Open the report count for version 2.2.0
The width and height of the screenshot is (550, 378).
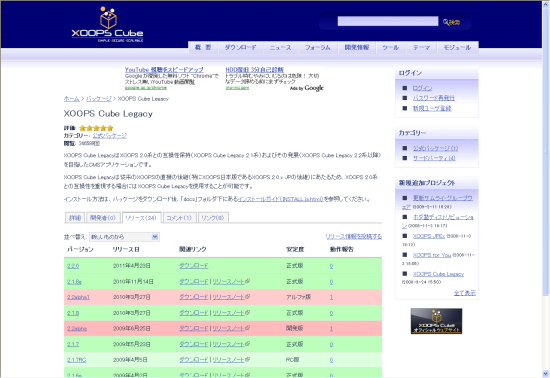point(331,266)
